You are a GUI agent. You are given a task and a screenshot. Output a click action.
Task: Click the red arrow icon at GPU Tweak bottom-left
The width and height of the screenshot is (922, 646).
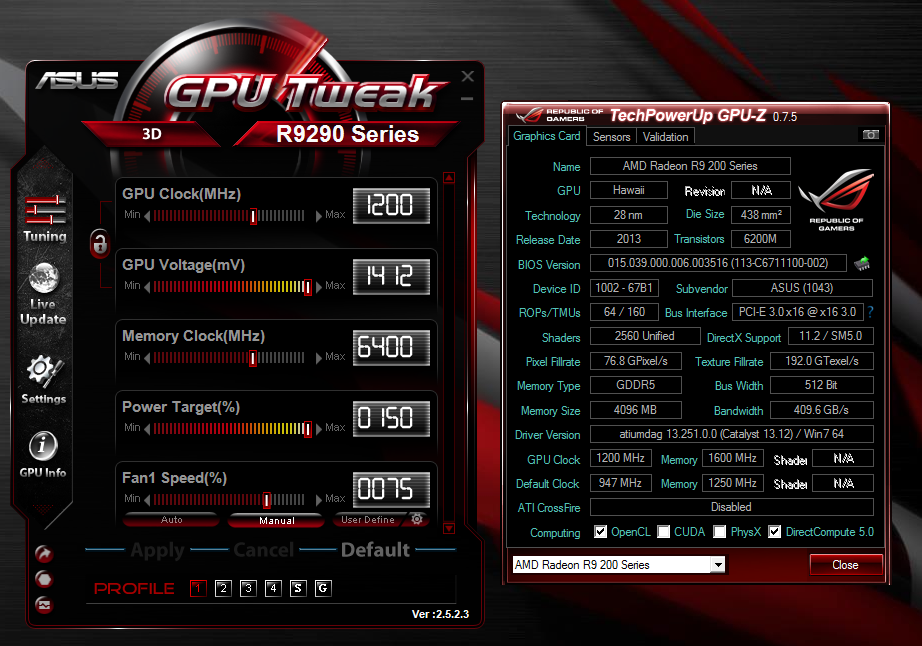pyautogui.click(x=44, y=553)
